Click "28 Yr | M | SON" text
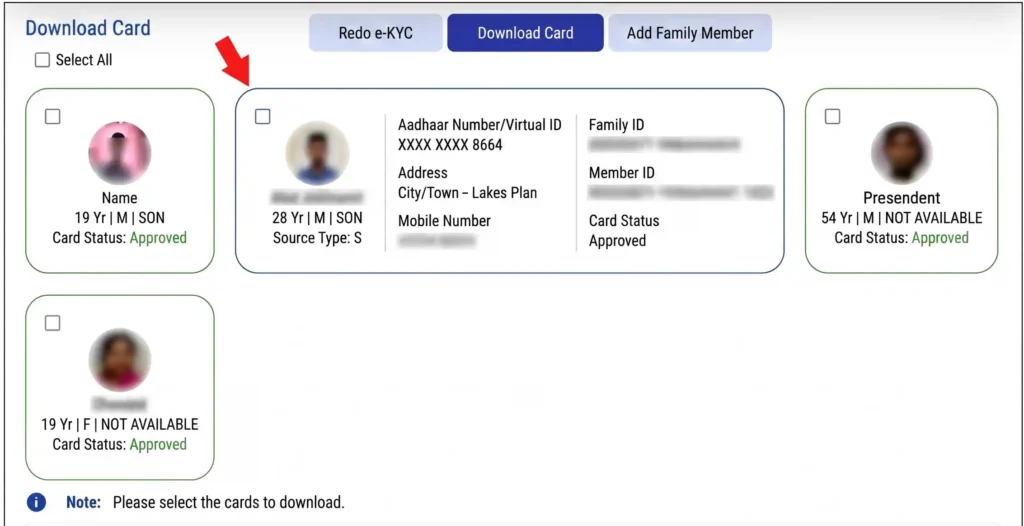 tap(317, 218)
